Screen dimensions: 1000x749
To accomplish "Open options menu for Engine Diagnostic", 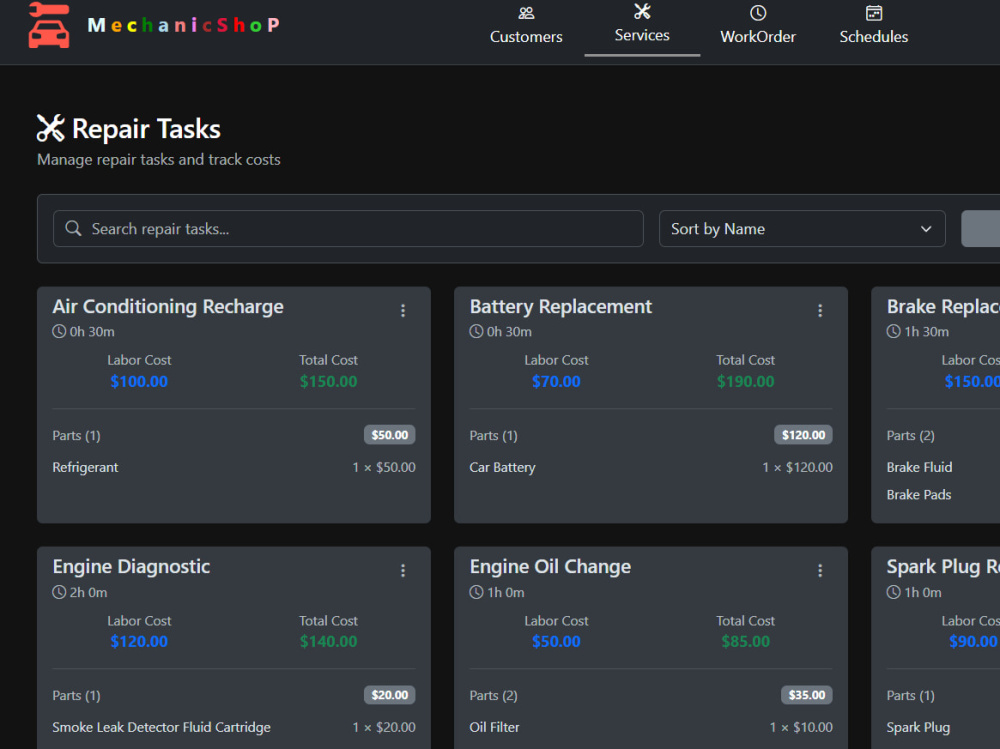I will pos(402,570).
